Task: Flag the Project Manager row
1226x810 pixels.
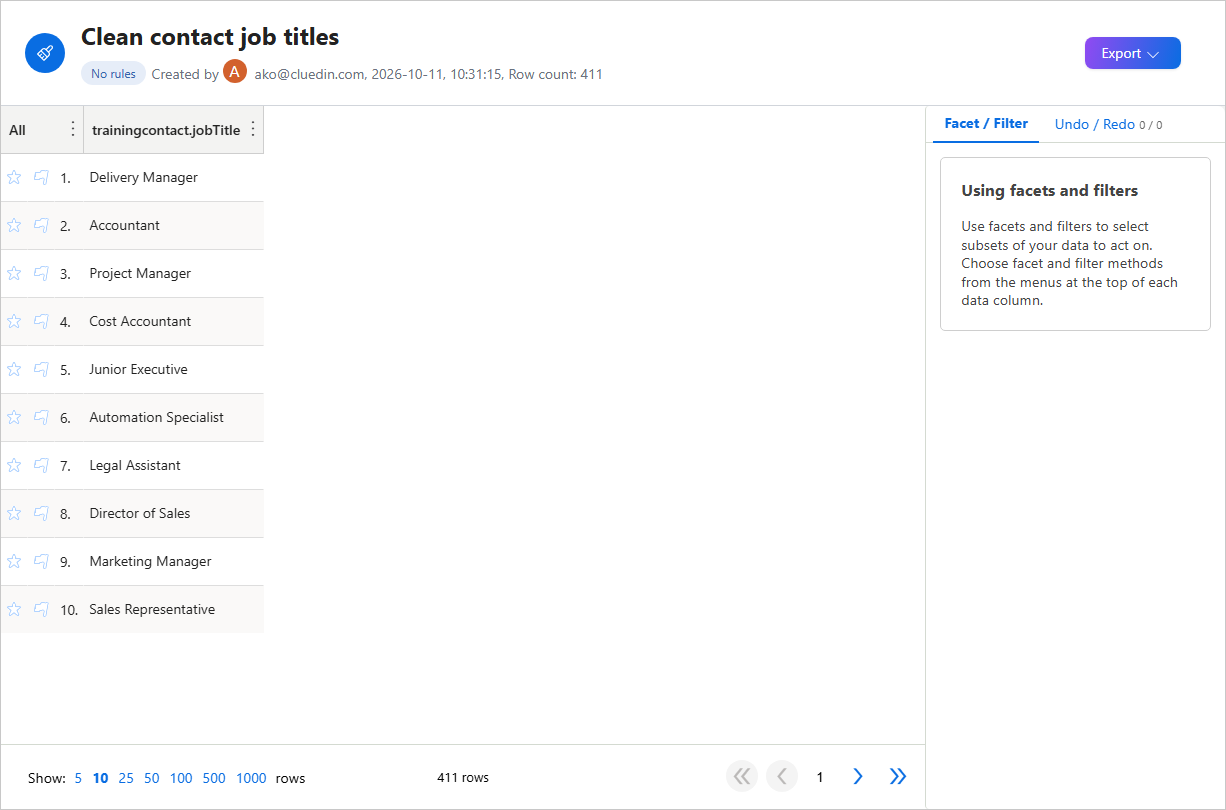Action: tap(41, 273)
